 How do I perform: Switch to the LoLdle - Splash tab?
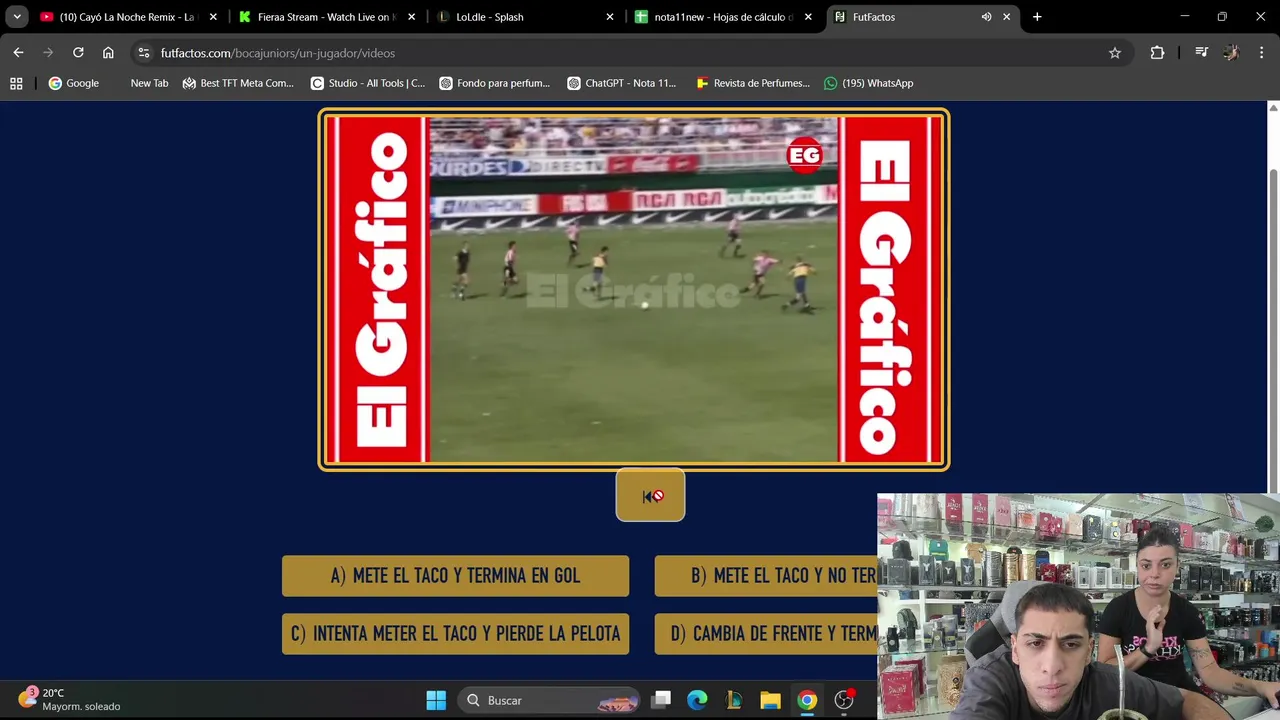(526, 17)
